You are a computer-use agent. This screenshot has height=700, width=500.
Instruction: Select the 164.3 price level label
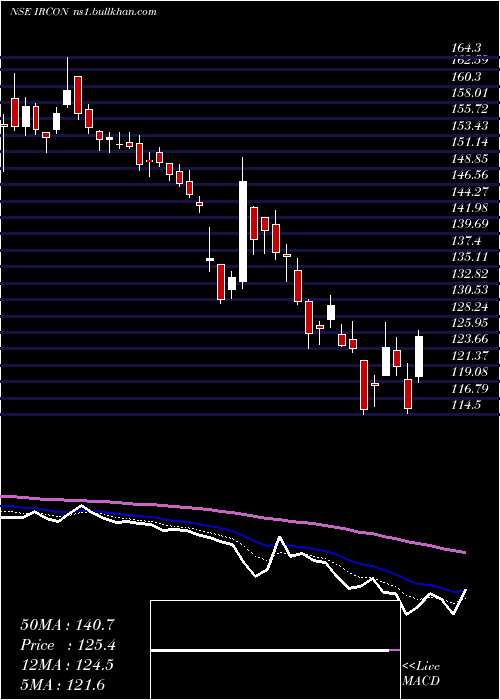467,47
